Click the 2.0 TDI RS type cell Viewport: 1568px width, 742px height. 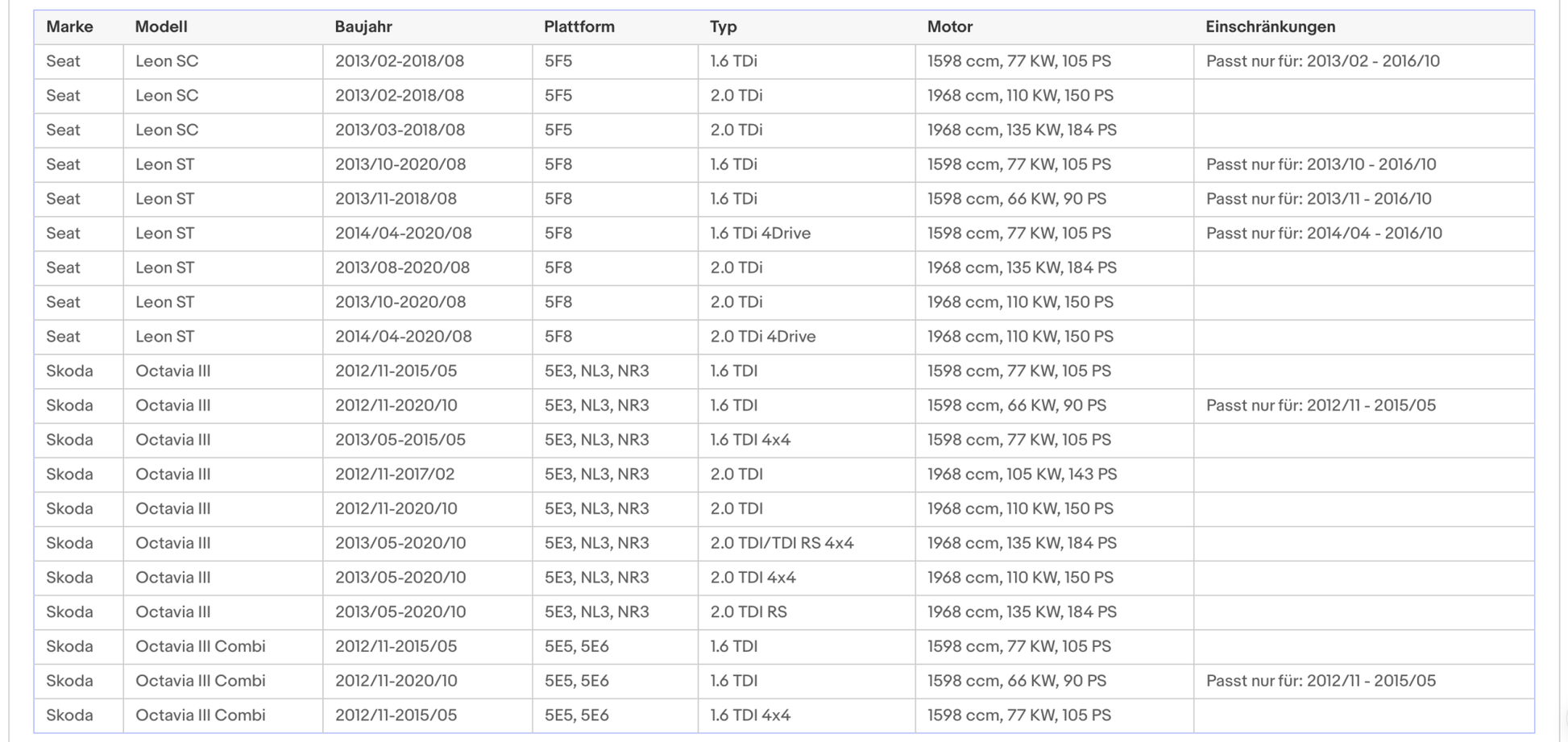click(748, 611)
